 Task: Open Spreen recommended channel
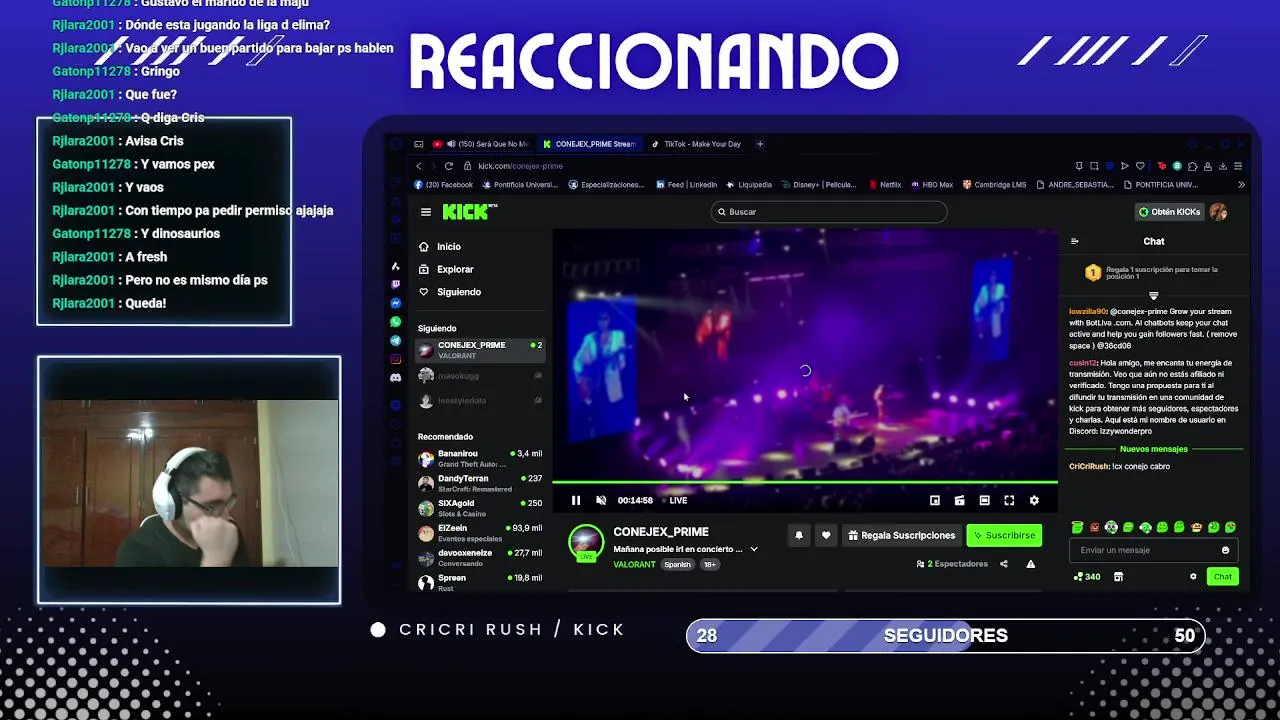pyautogui.click(x=480, y=582)
